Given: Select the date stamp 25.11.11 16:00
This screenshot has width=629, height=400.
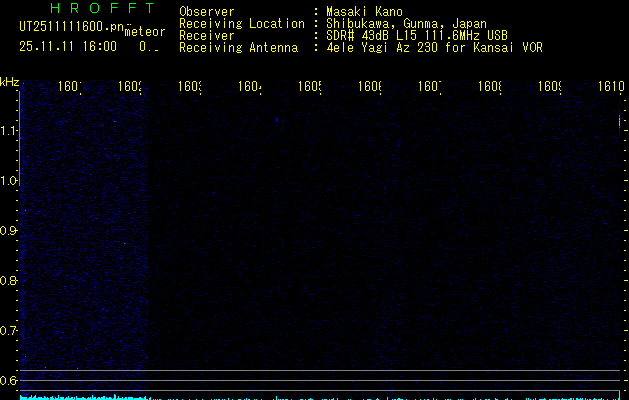Looking at the screenshot, I should pos(68,47).
